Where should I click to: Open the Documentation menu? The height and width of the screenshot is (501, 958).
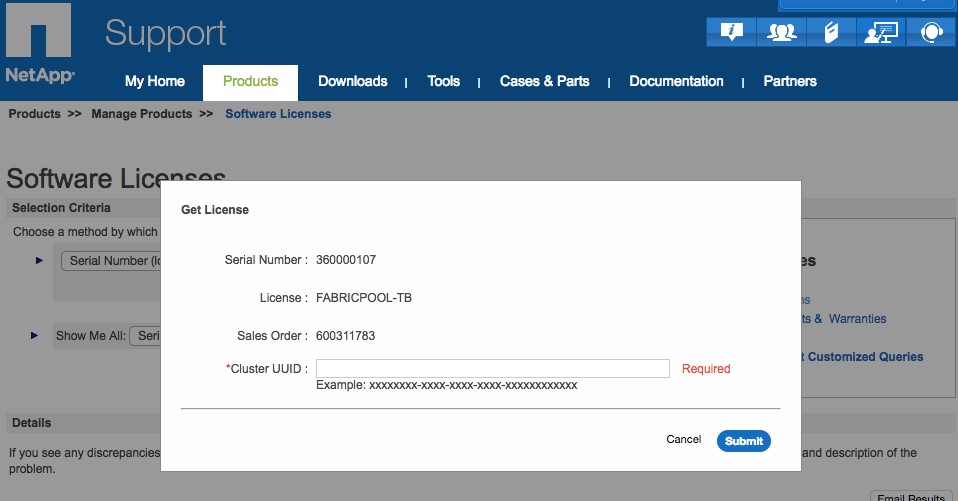tap(676, 81)
